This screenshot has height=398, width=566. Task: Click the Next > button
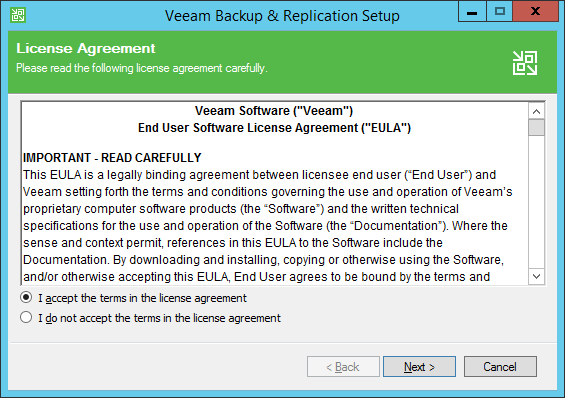coord(419,367)
